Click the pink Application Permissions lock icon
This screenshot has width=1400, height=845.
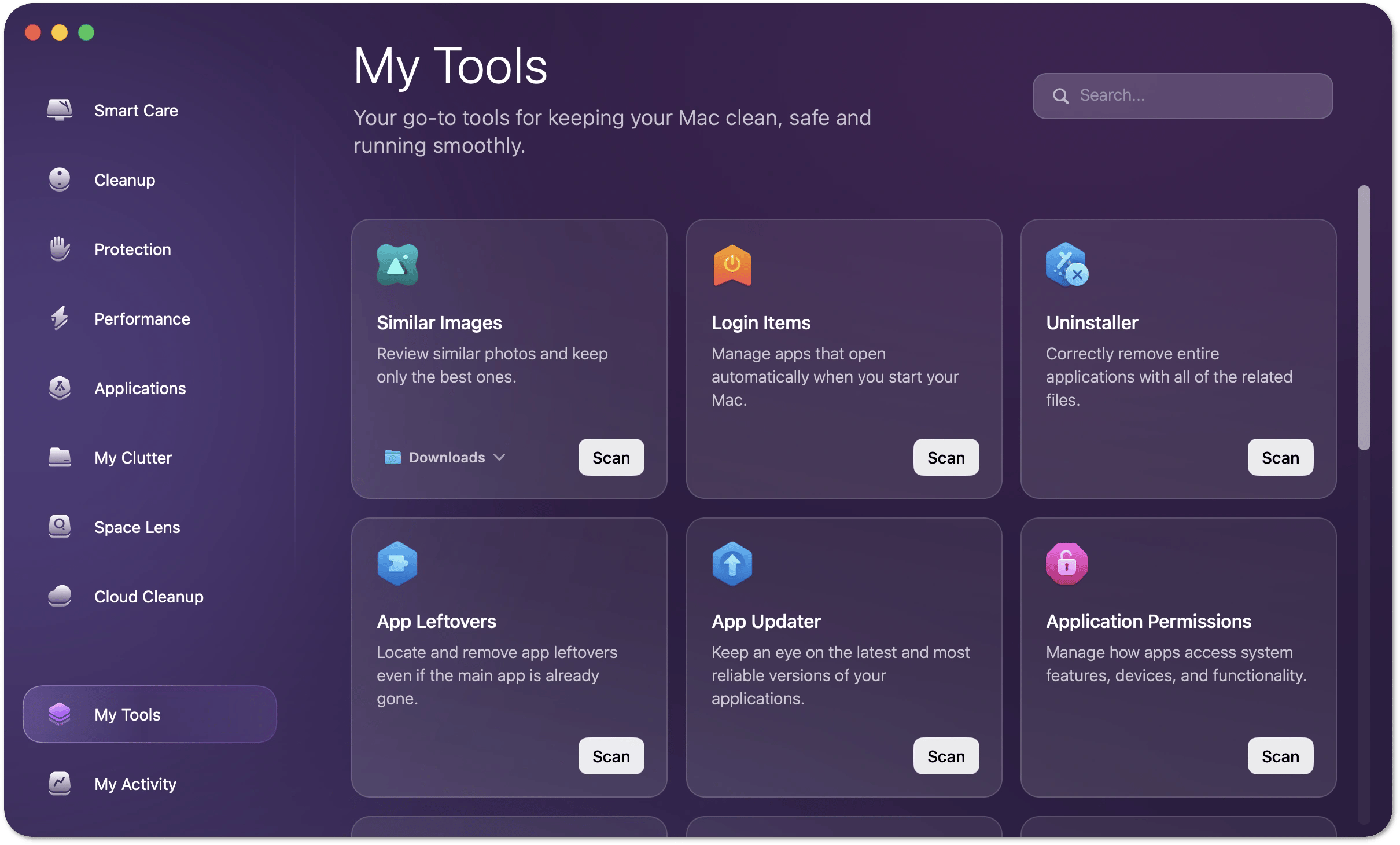click(1066, 563)
